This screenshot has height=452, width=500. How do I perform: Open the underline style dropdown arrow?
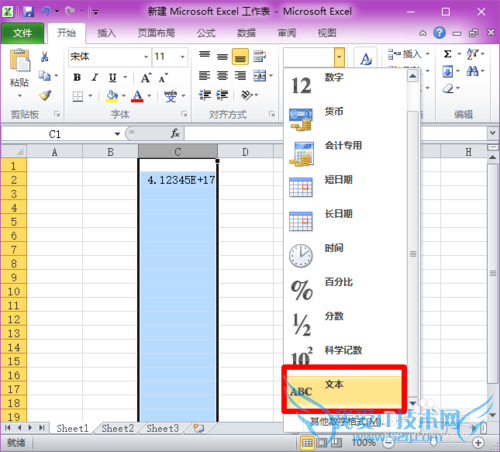click(x=125, y=78)
